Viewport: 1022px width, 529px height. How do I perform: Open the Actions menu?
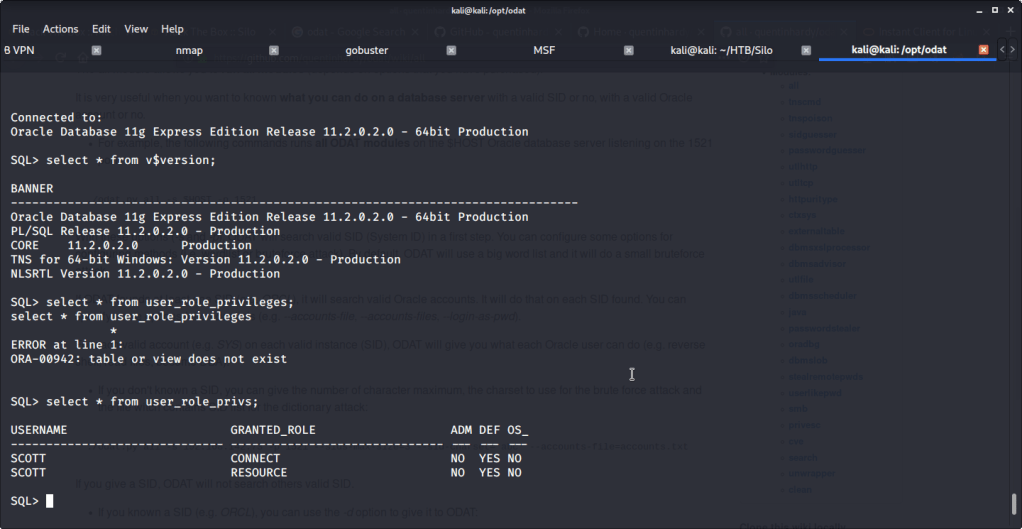tap(60, 29)
